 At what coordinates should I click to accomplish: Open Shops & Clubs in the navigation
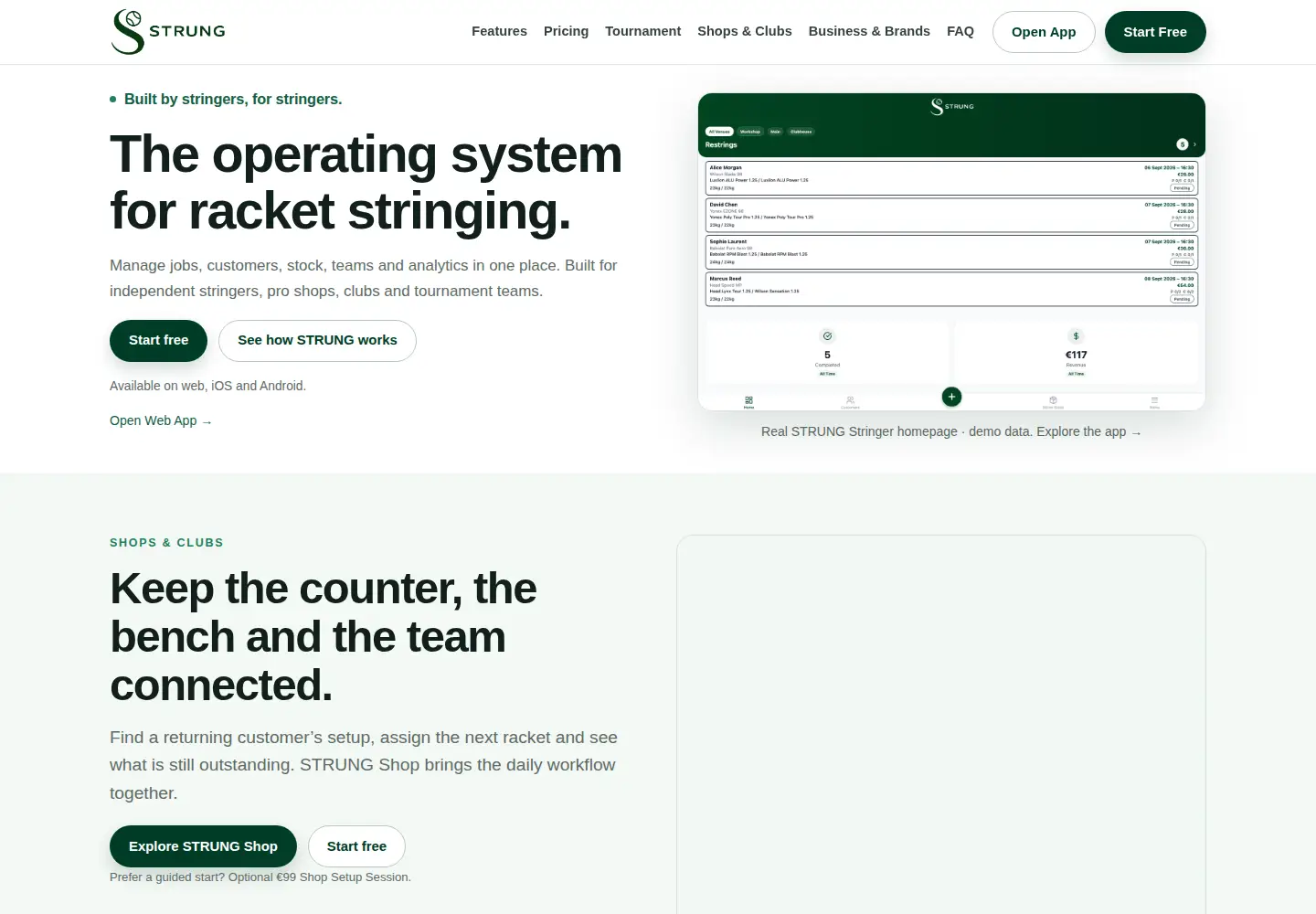pyautogui.click(x=745, y=31)
